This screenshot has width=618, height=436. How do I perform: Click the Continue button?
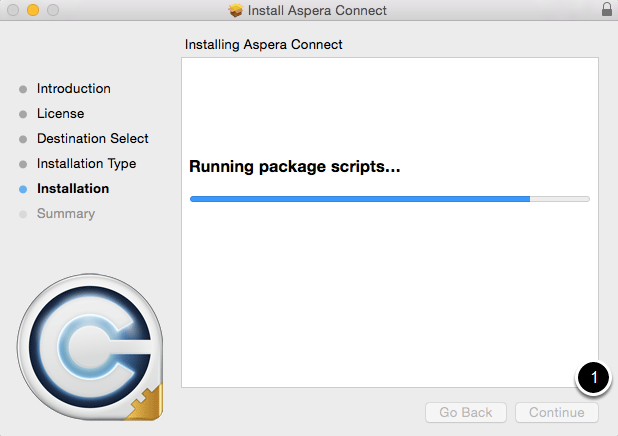(x=557, y=412)
